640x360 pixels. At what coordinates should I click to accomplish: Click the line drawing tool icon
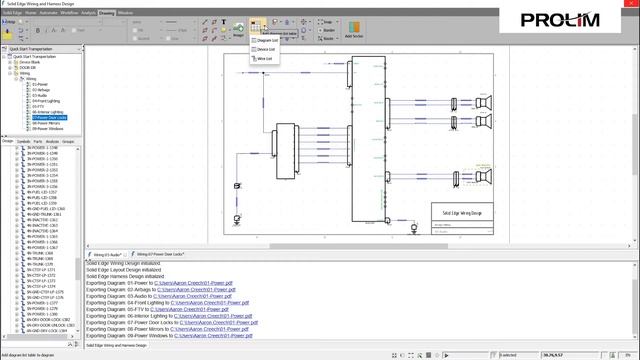tap(205, 22)
